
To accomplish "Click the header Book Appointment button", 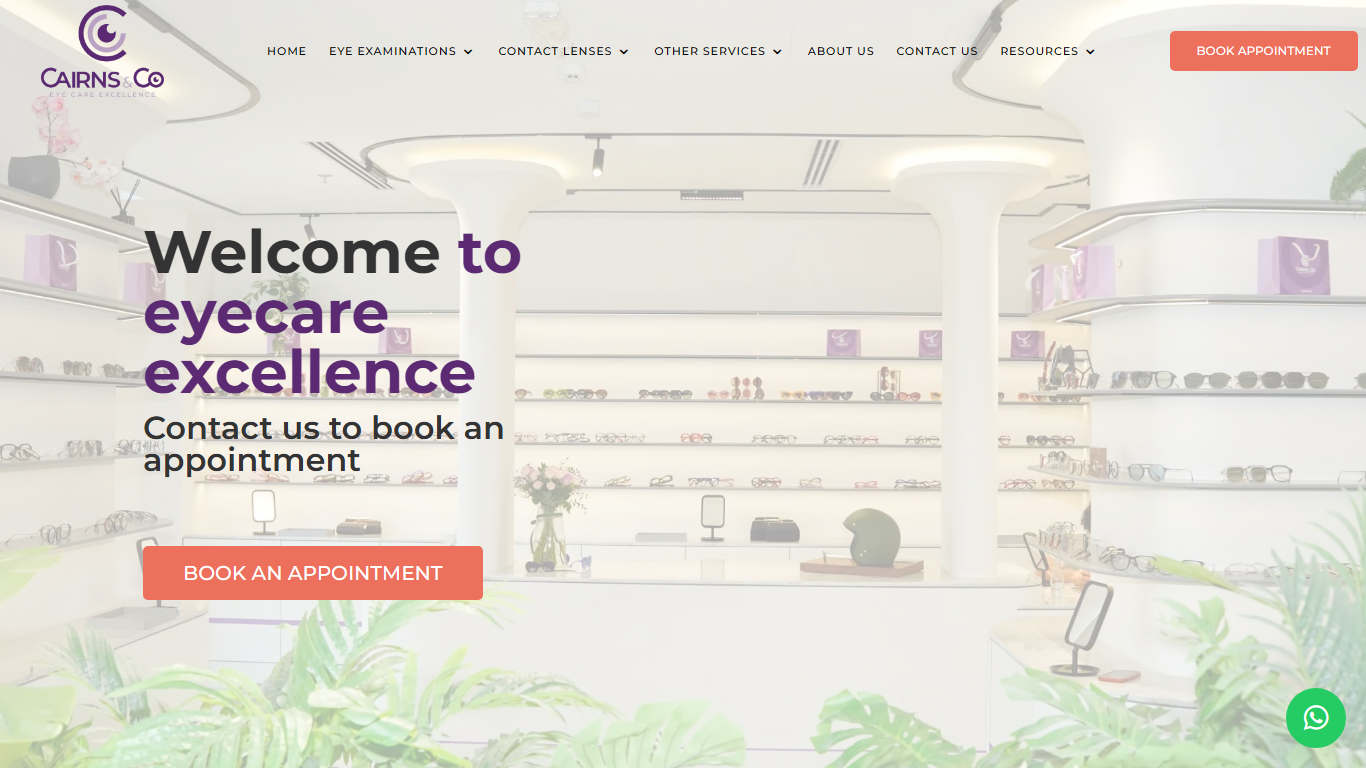I will 1264,51.
